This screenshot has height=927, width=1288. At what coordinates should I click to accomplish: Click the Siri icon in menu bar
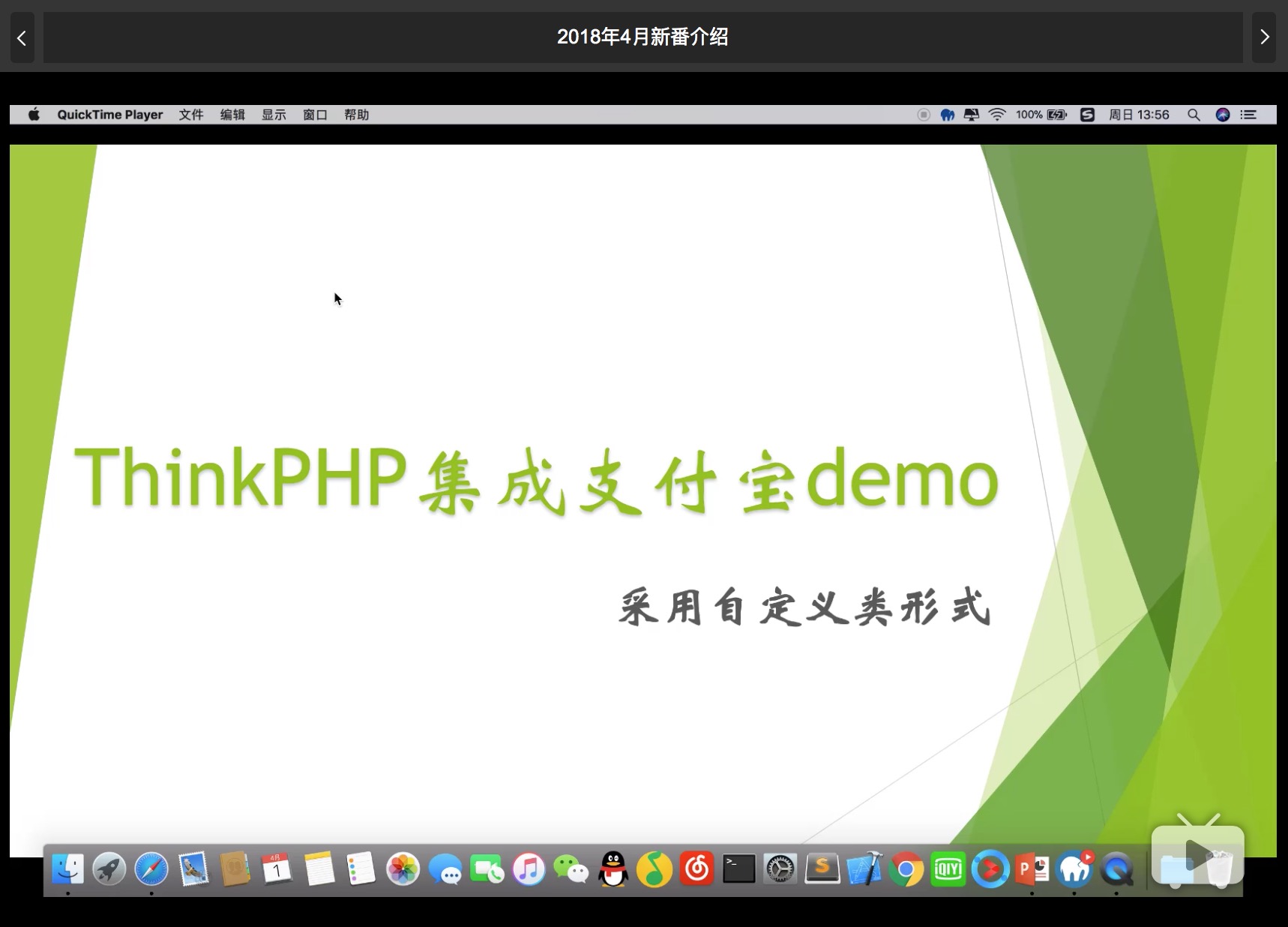point(1223,115)
